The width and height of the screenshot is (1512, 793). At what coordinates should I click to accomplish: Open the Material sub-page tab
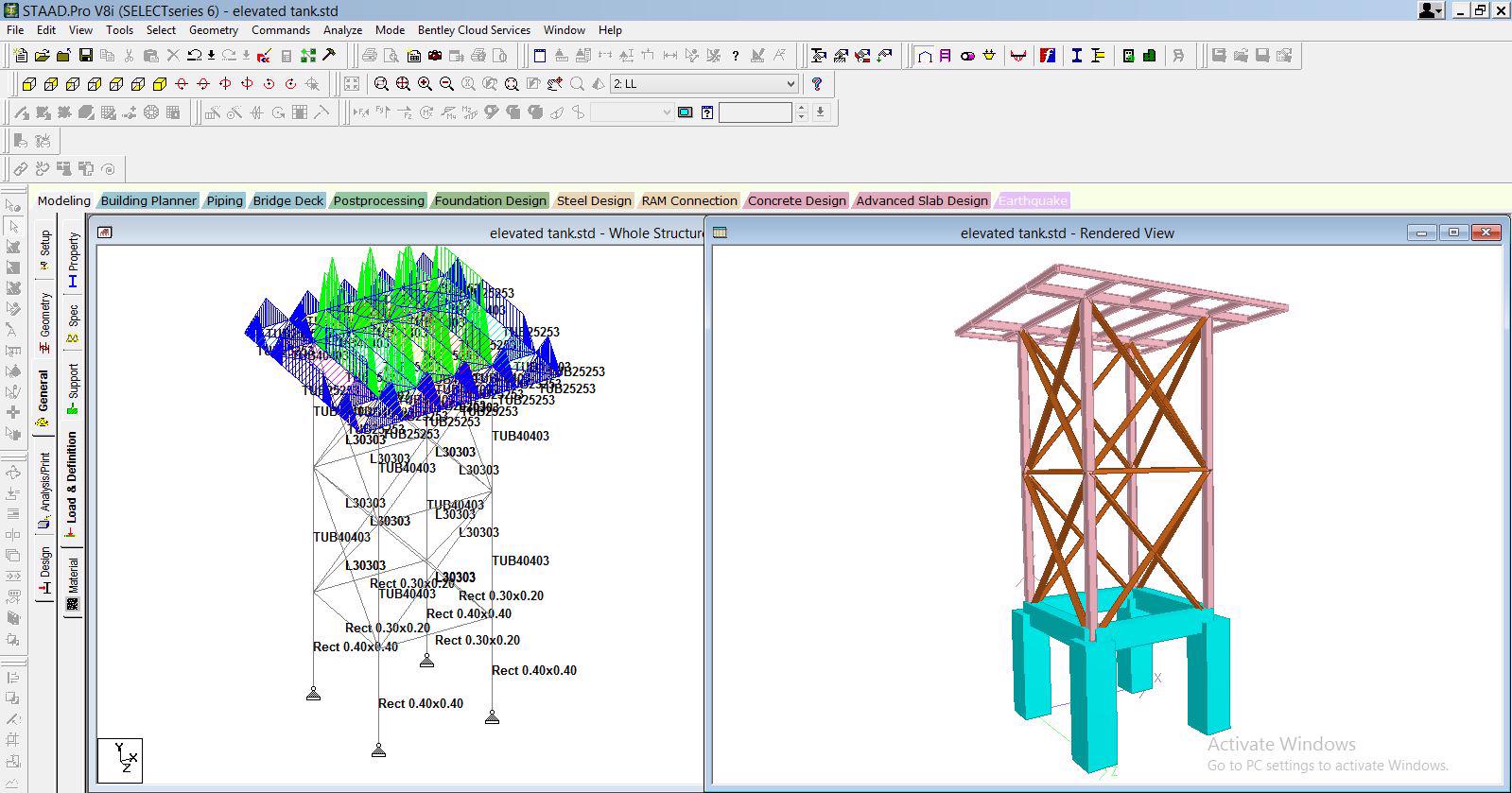click(73, 584)
